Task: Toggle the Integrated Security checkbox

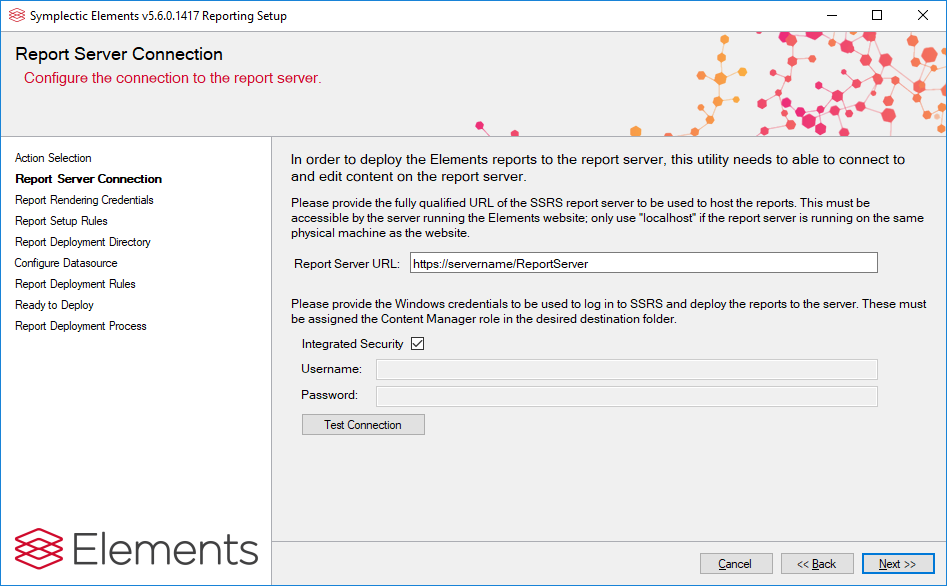Action: point(417,344)
